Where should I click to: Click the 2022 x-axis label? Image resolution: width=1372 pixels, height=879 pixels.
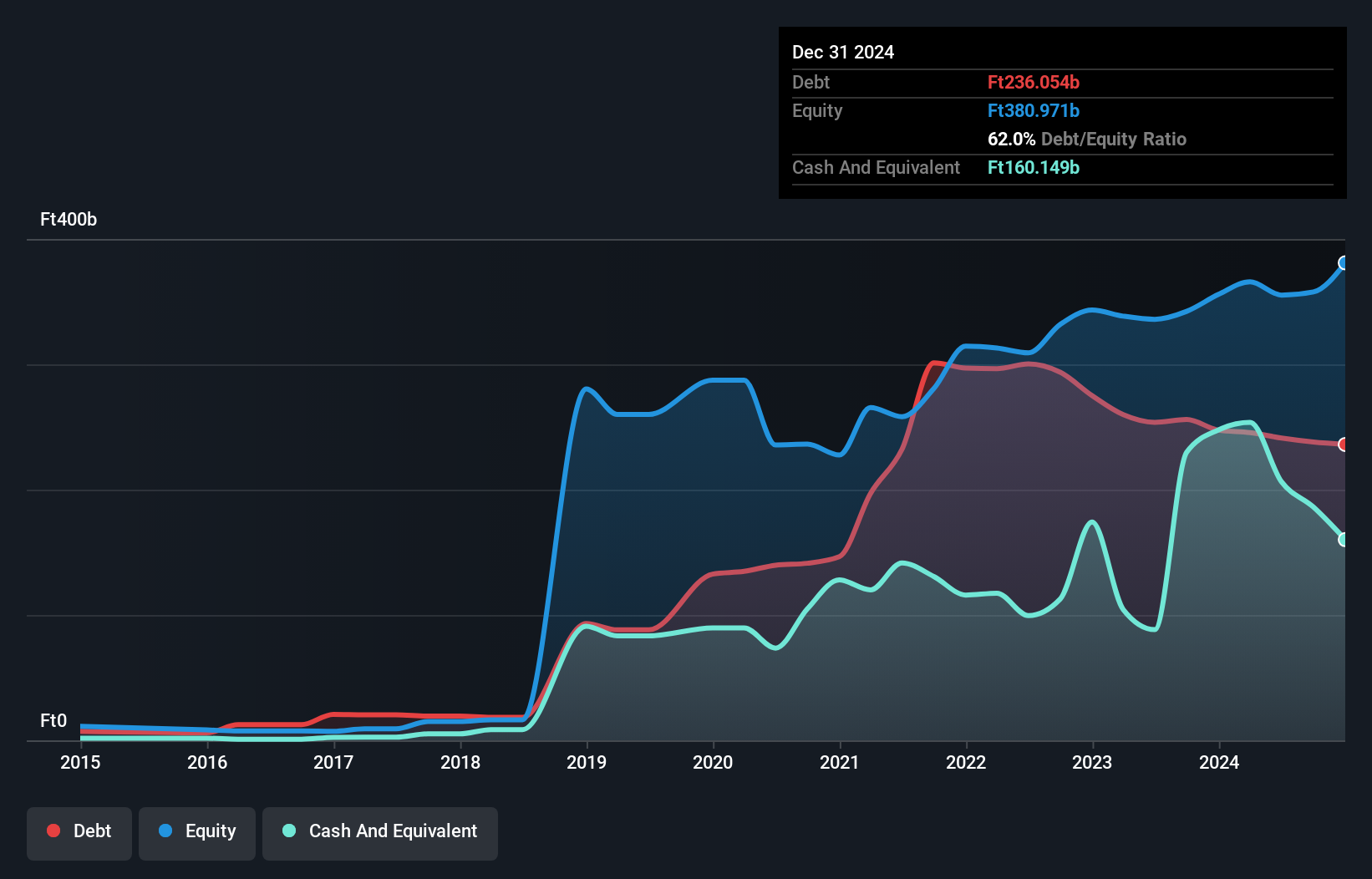coord(966,762)
